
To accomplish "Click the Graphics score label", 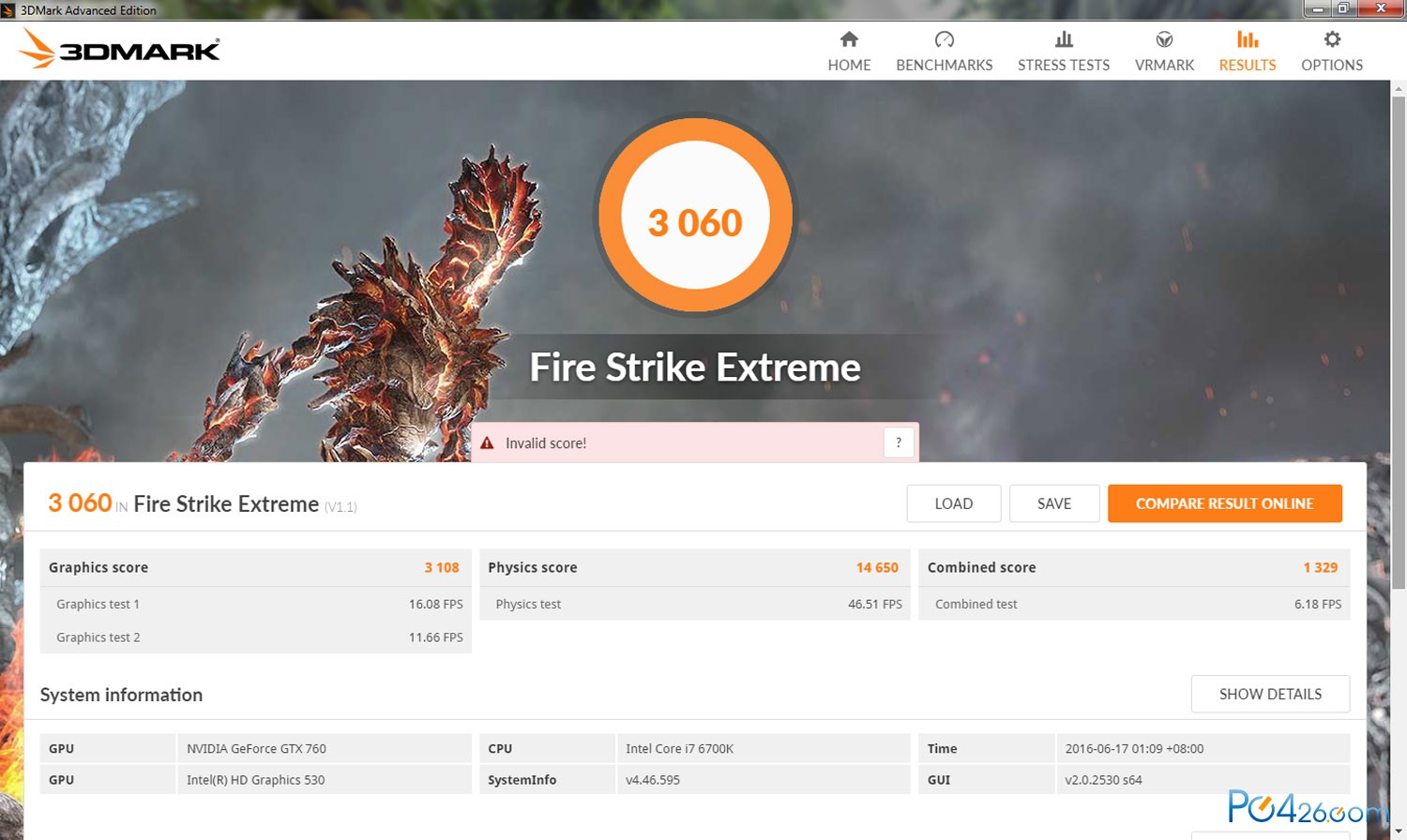I will pyautogui.click(x=98, y=567).
